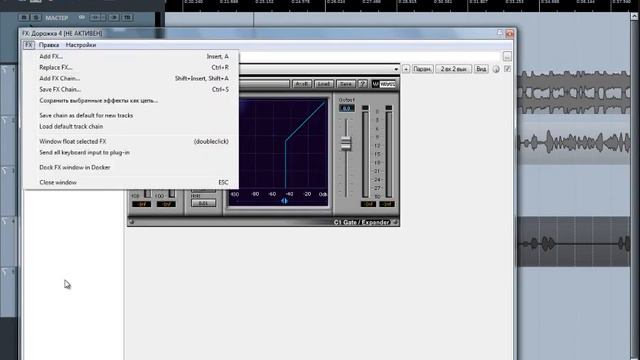Click the icon left of C1 Gate / Expander bar
This screenshot has width=640, height=360.
click(132, 222)
